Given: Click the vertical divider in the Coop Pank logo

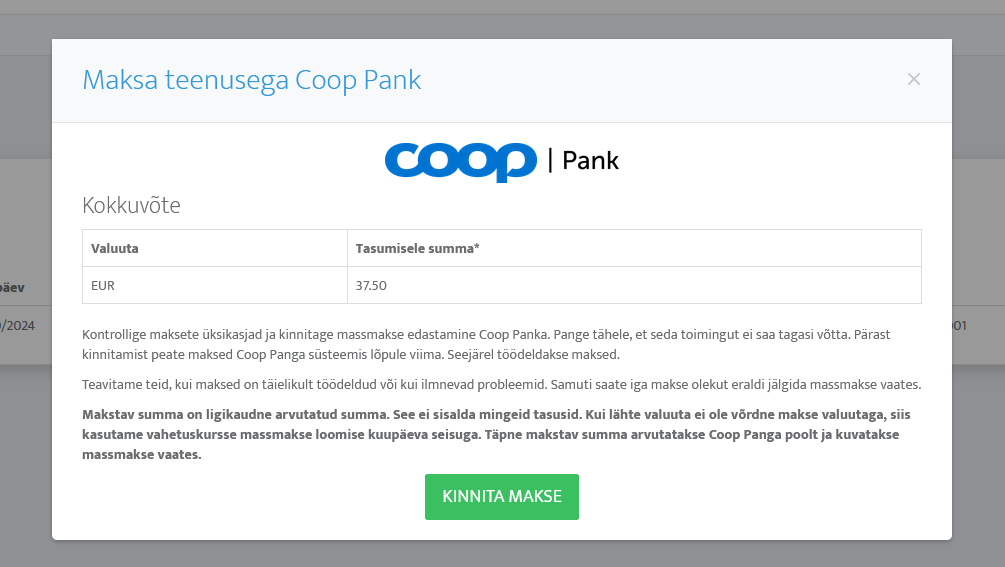Looking at the screenshot, I should pos(550,160).
